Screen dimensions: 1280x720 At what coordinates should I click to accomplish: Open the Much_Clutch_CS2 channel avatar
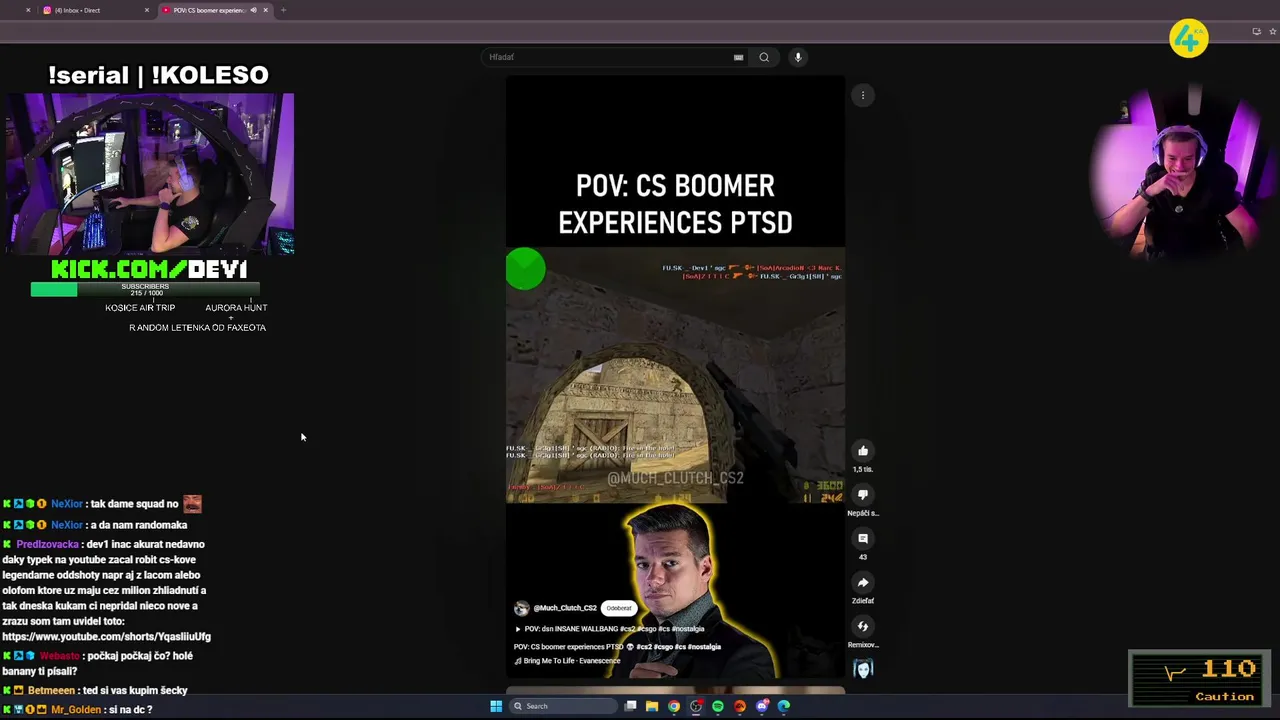521,608
